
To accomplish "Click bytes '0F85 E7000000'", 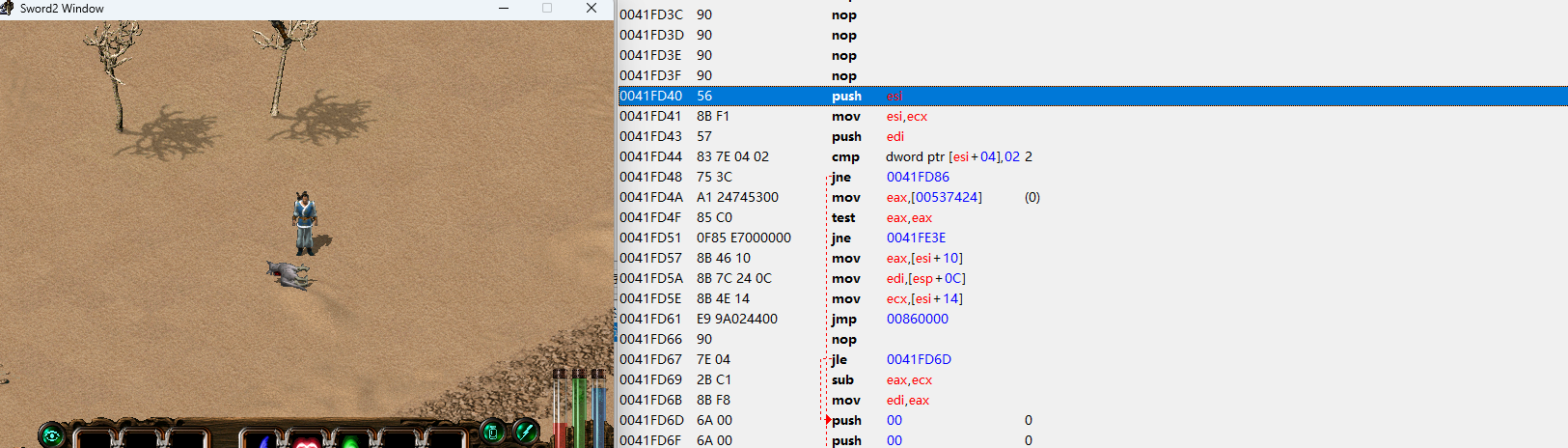I will 744,238.
